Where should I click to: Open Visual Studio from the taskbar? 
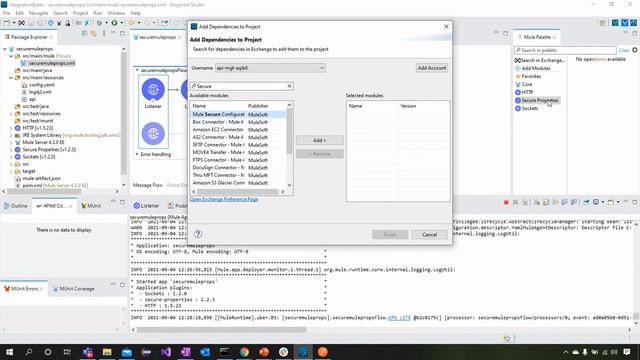[166, 352]
